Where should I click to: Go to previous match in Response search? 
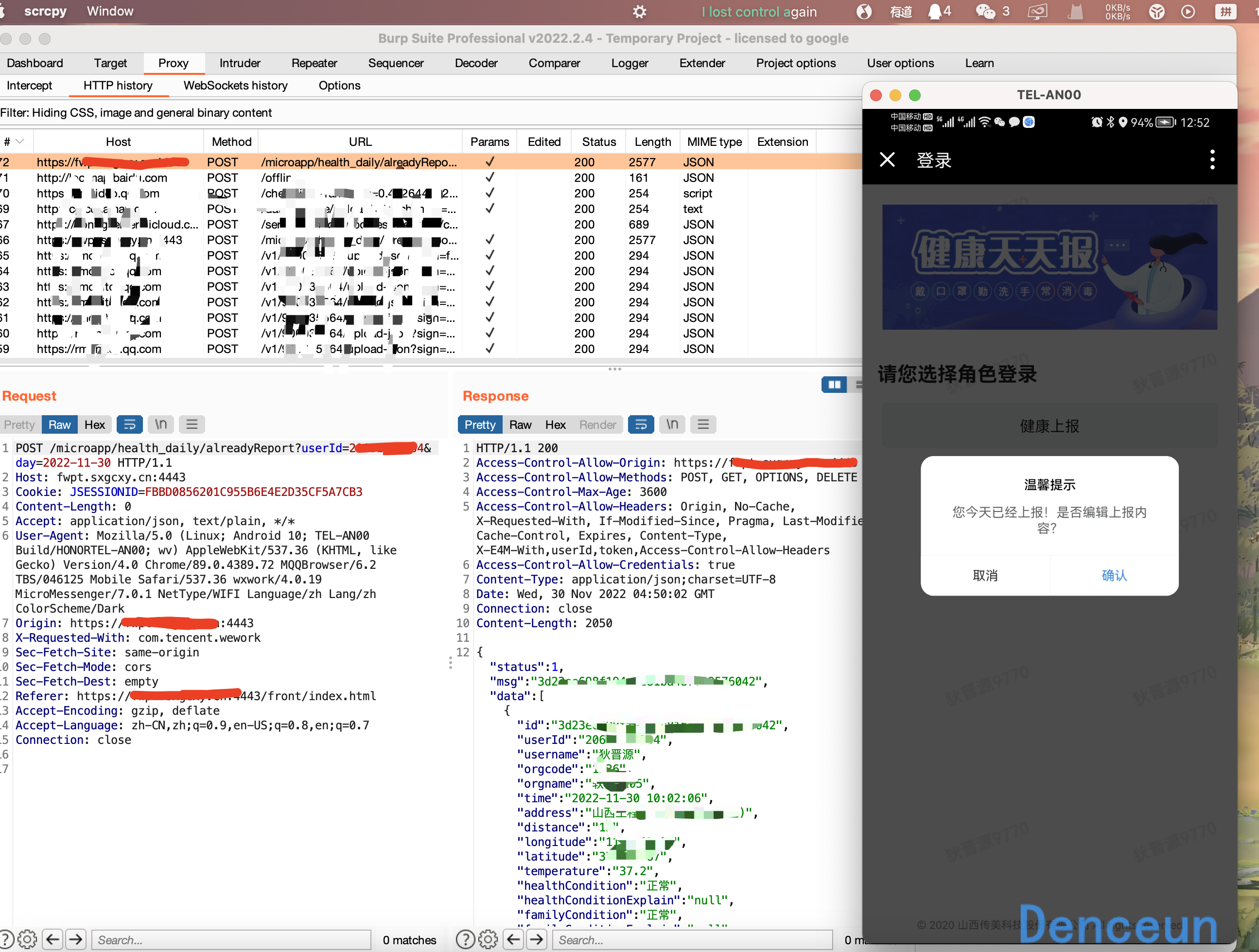(x=513, y=939)
